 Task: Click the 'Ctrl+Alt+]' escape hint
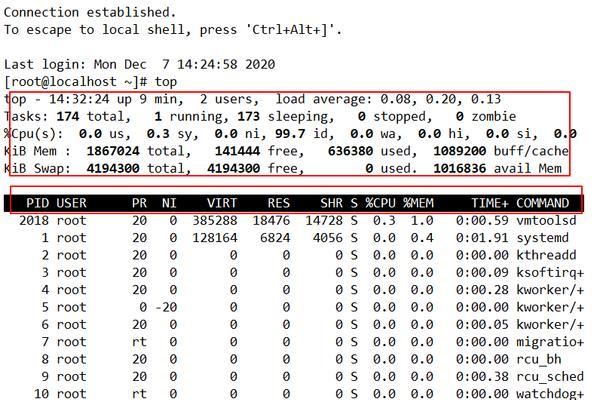click(290, 30)
